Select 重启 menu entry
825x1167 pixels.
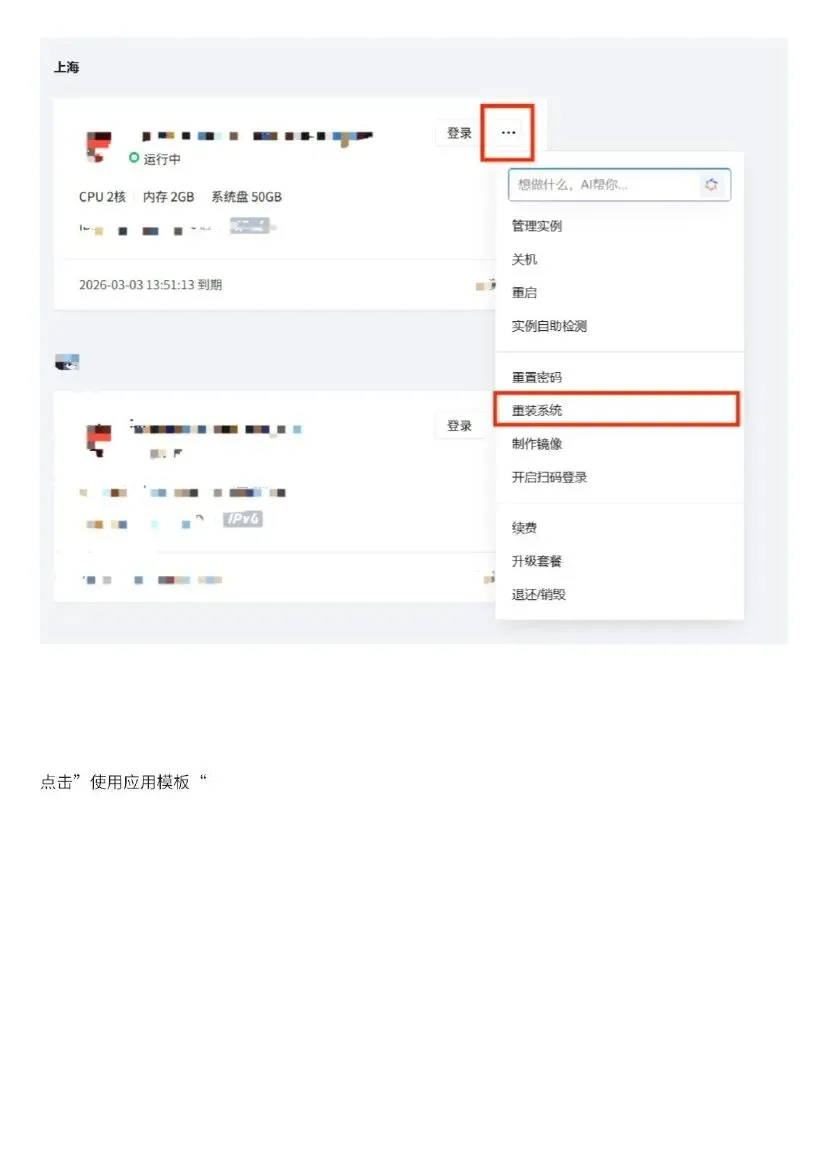pos(524,292)
